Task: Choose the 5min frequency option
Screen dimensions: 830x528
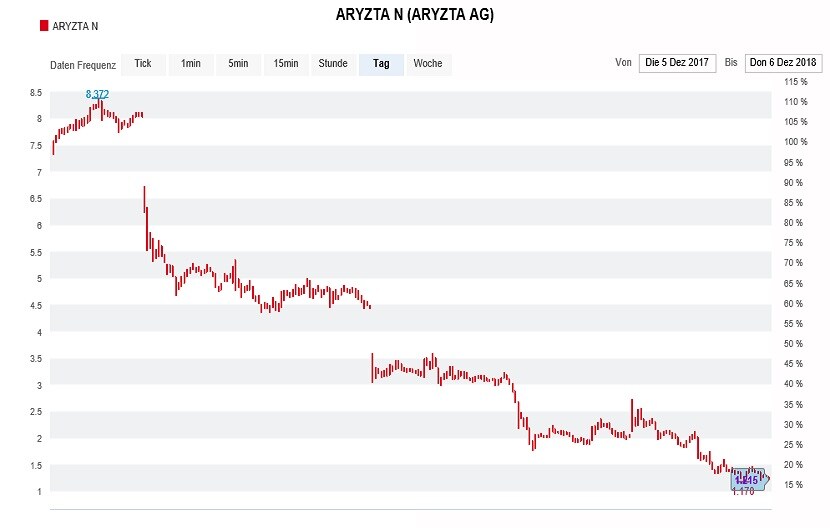Action: [238, 64]
